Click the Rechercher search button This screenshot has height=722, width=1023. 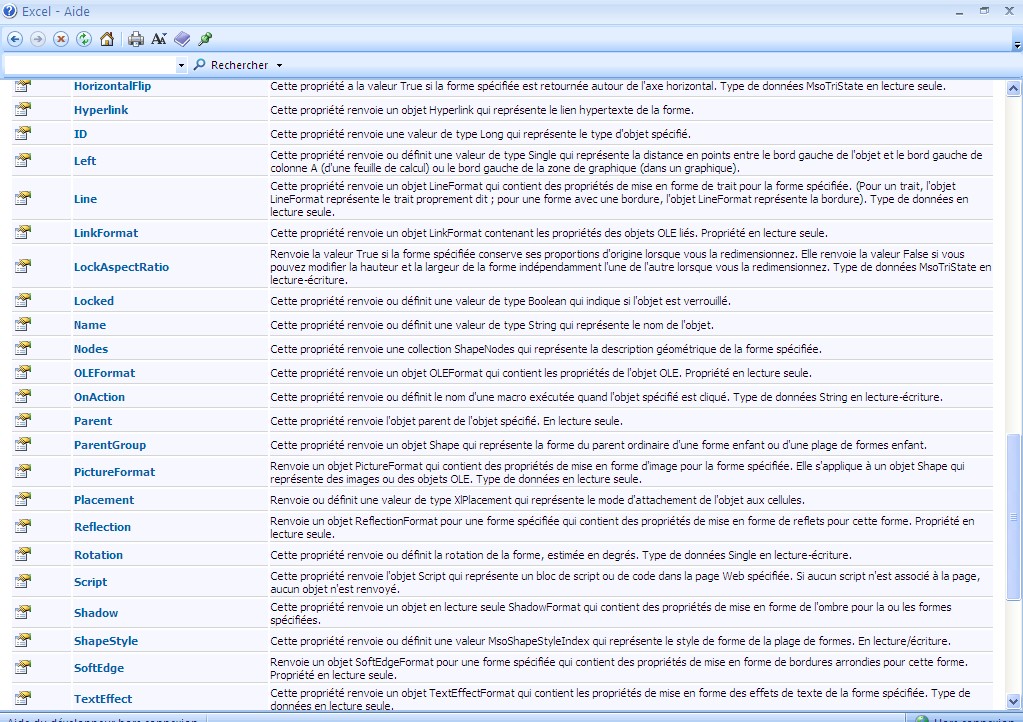point(232,65)
